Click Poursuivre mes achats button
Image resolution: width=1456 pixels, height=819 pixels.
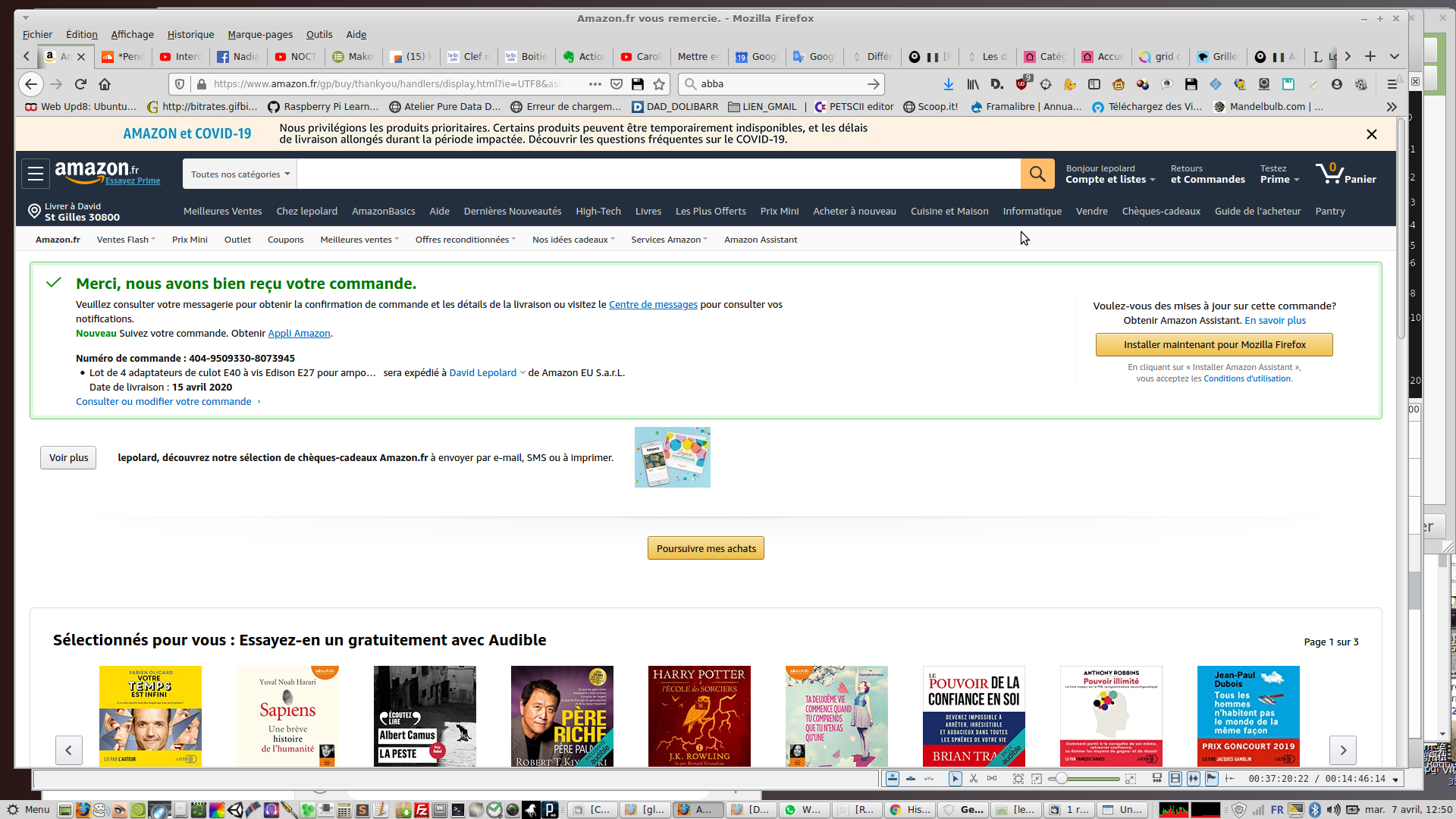[x=705, y=548]
